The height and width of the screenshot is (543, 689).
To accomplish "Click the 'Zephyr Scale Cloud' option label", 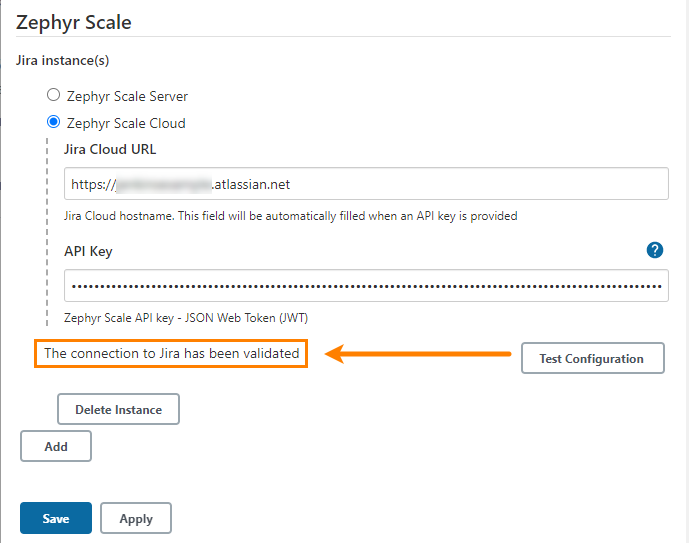I will [125, 124].
